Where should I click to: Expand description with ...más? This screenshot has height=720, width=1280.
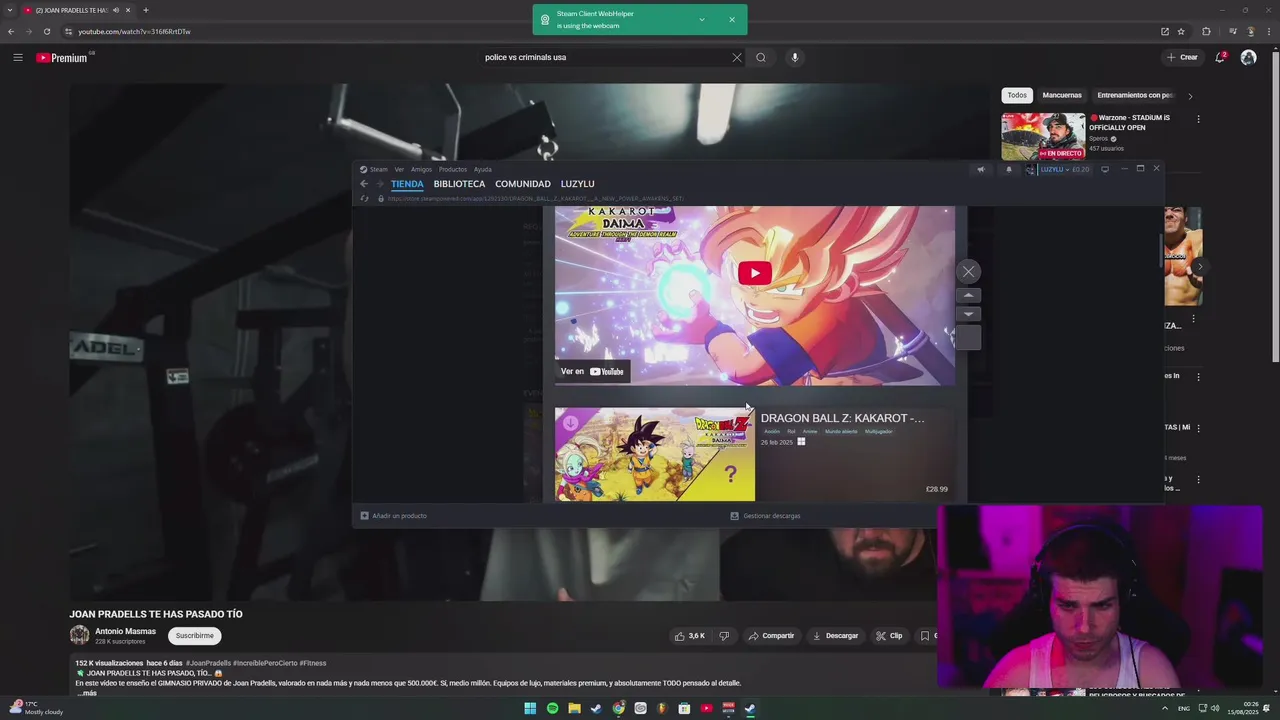click(x=87, y=693)
